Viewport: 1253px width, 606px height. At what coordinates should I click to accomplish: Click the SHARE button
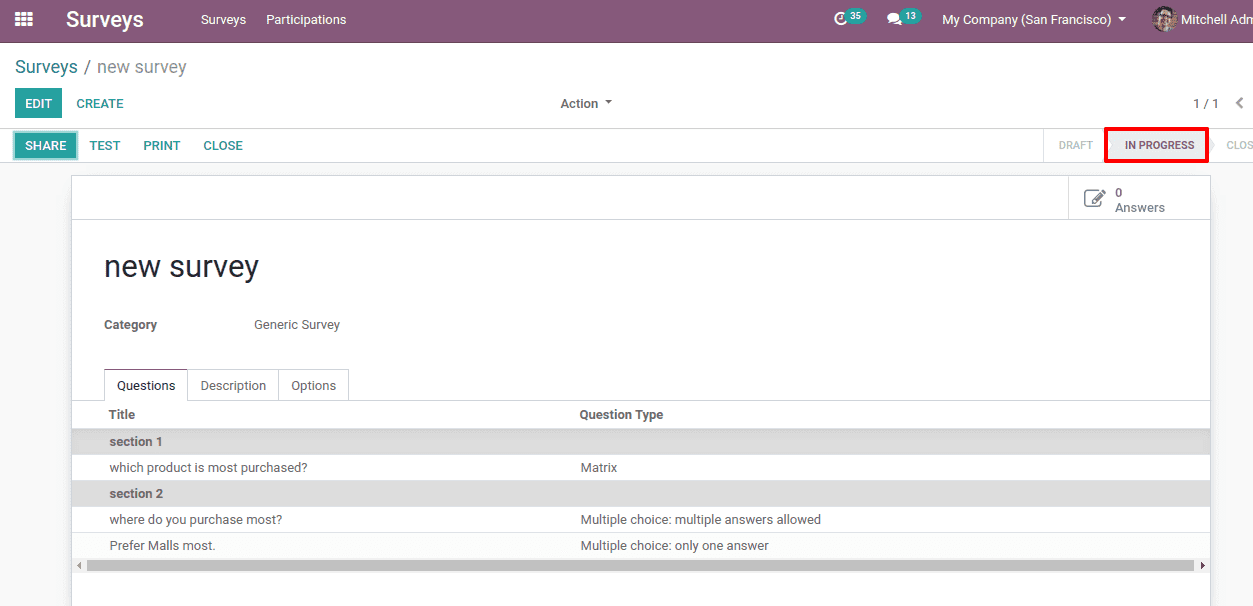pyautogui.click(x=46, y=145)
